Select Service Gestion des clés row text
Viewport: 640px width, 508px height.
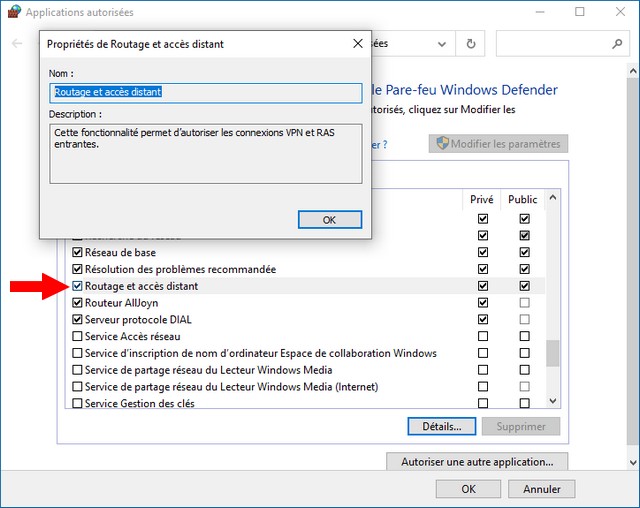click(140, 403)
